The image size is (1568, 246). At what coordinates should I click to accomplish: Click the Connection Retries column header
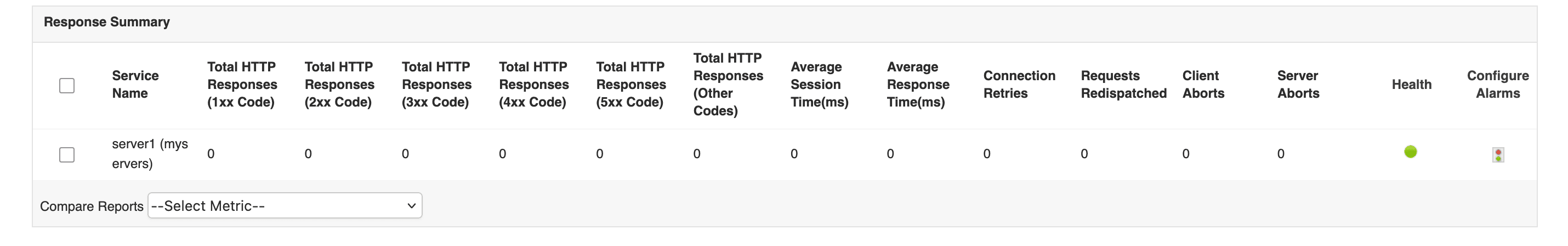[1019, 85]
